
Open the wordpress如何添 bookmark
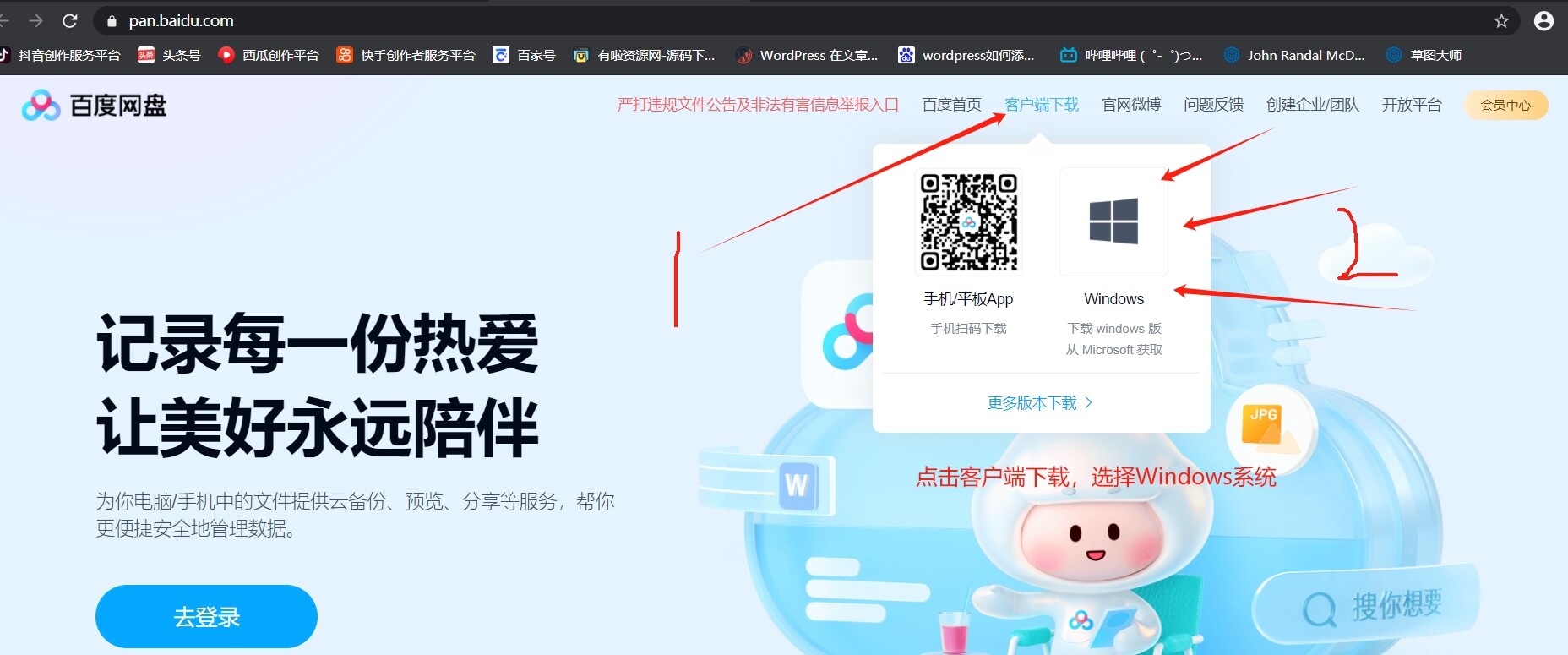(x=966, y=55)
